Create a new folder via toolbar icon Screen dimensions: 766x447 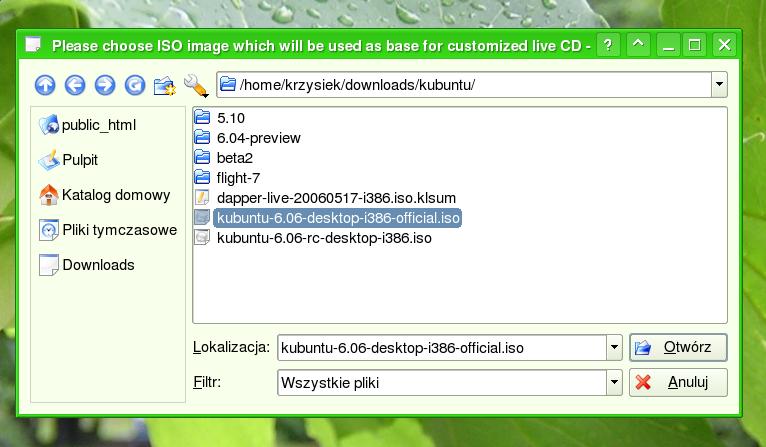(x=165, y=85)
